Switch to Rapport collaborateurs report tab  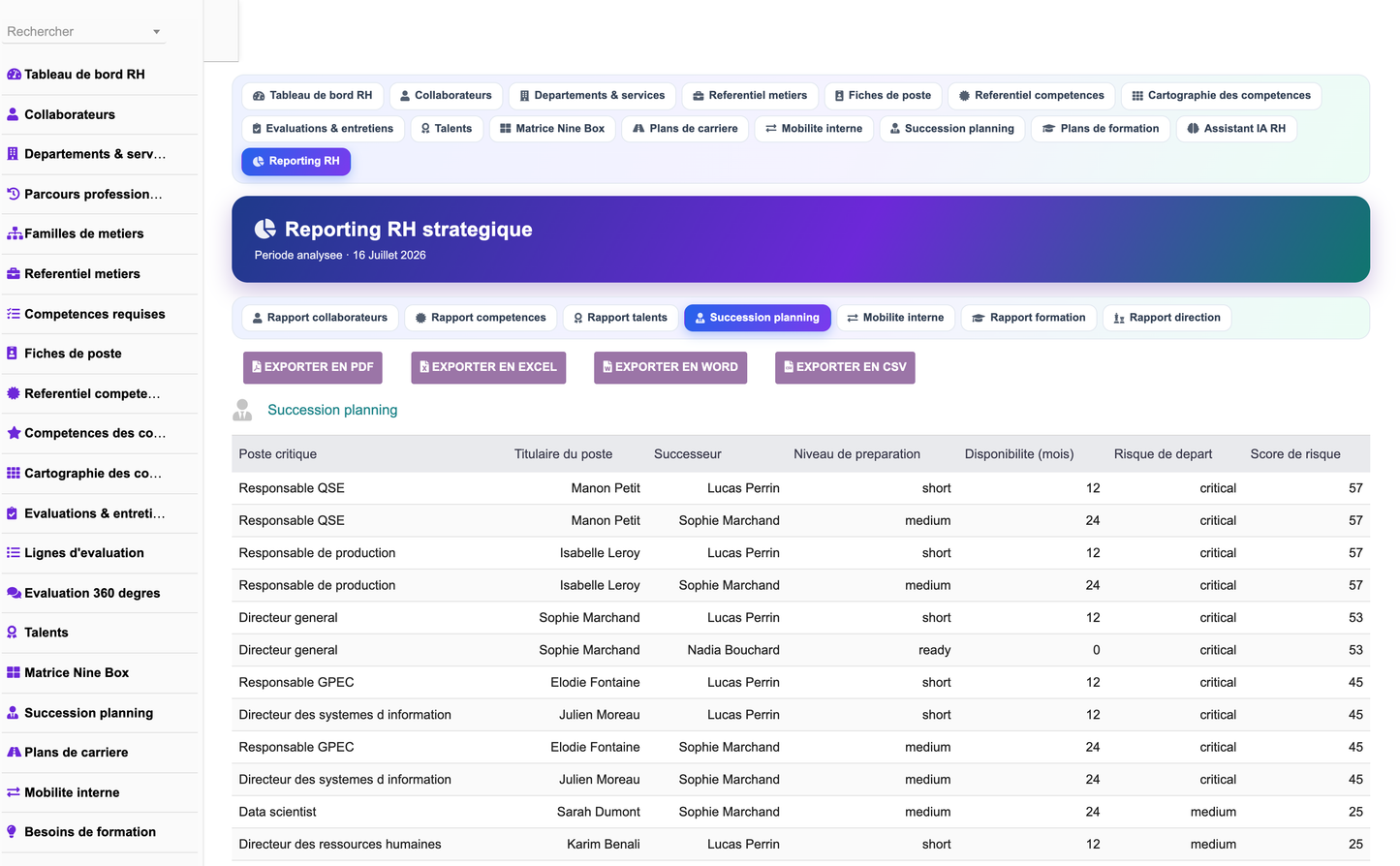pos(320,318)
